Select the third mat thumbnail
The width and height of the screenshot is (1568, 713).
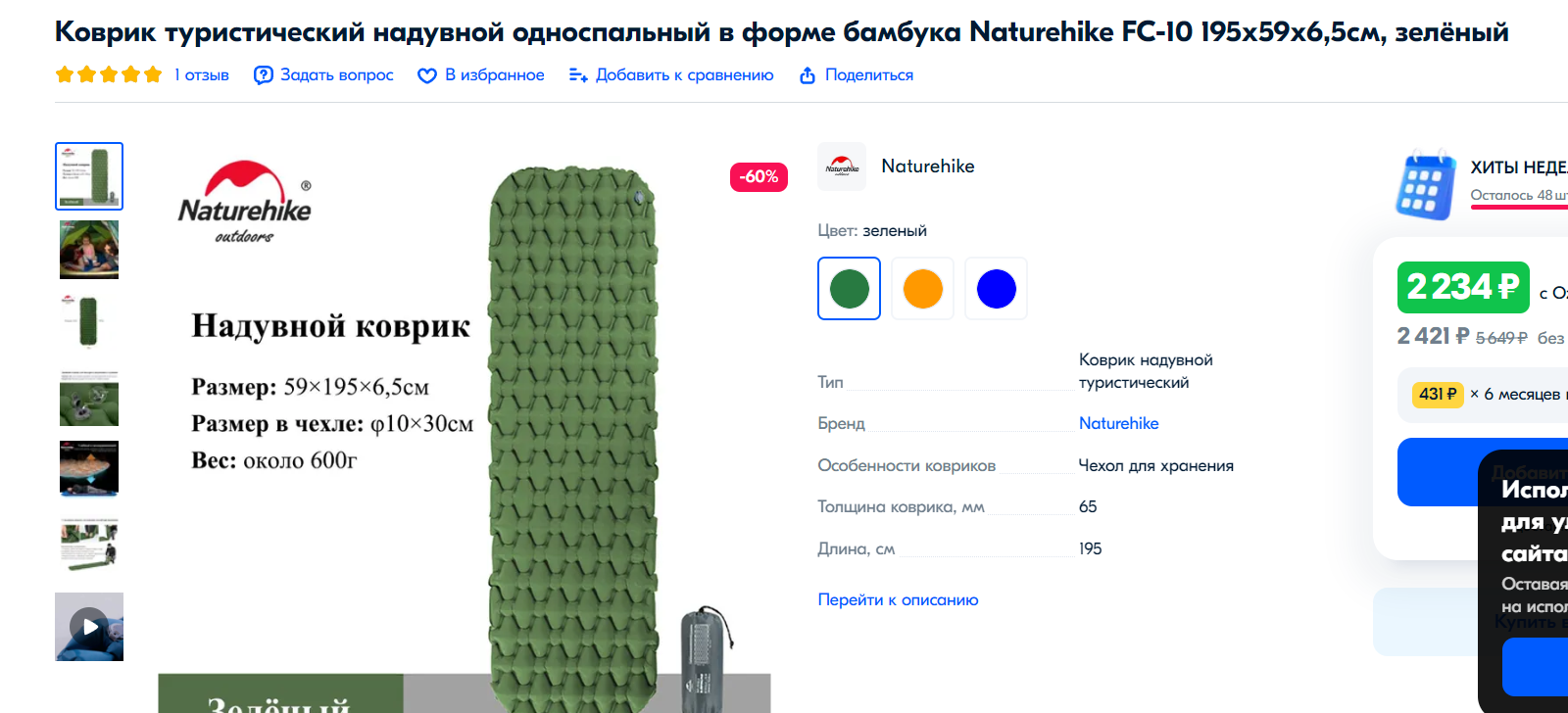(89, 321)
